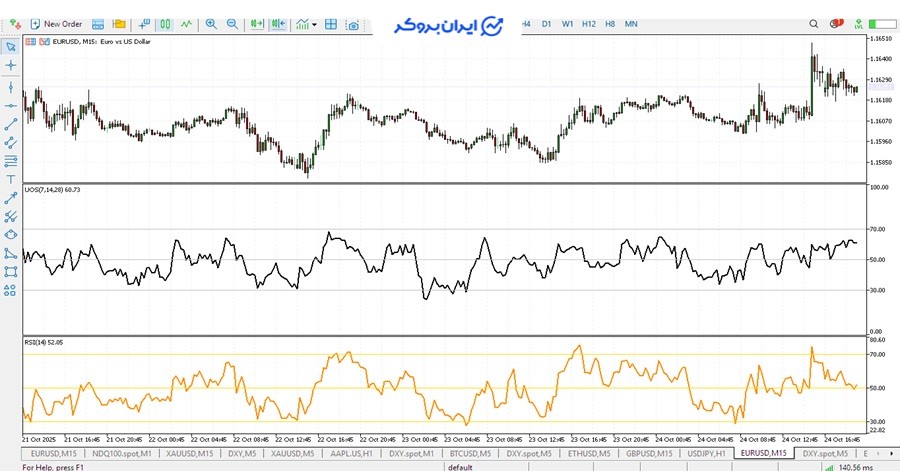
Task: Select the text label tool
Action: pos(11,179)
